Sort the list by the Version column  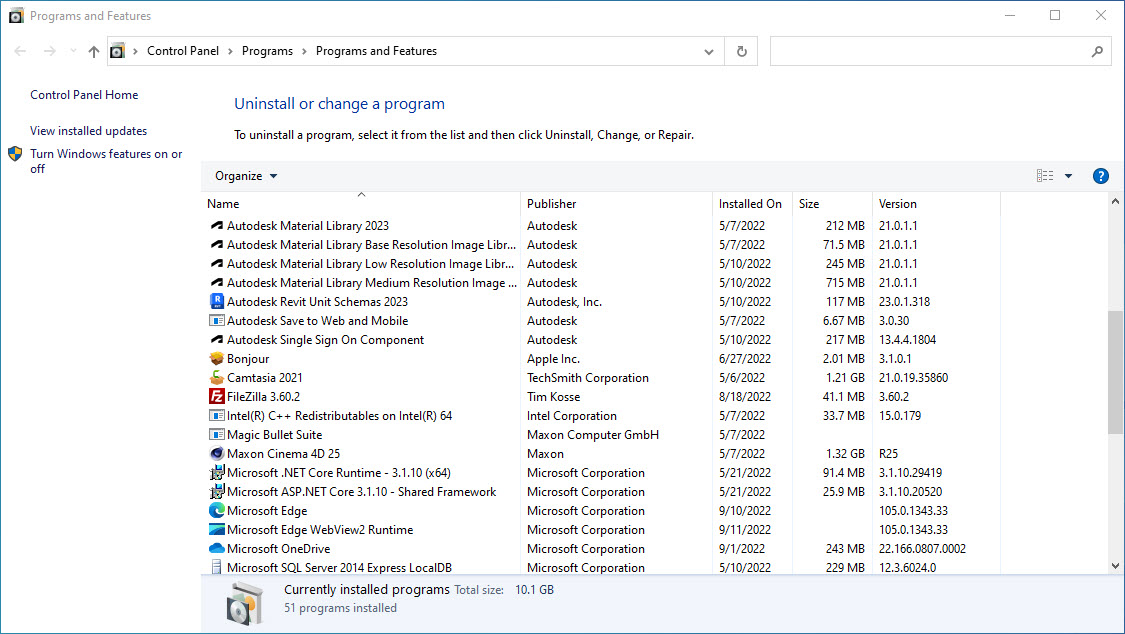(936, 204)
